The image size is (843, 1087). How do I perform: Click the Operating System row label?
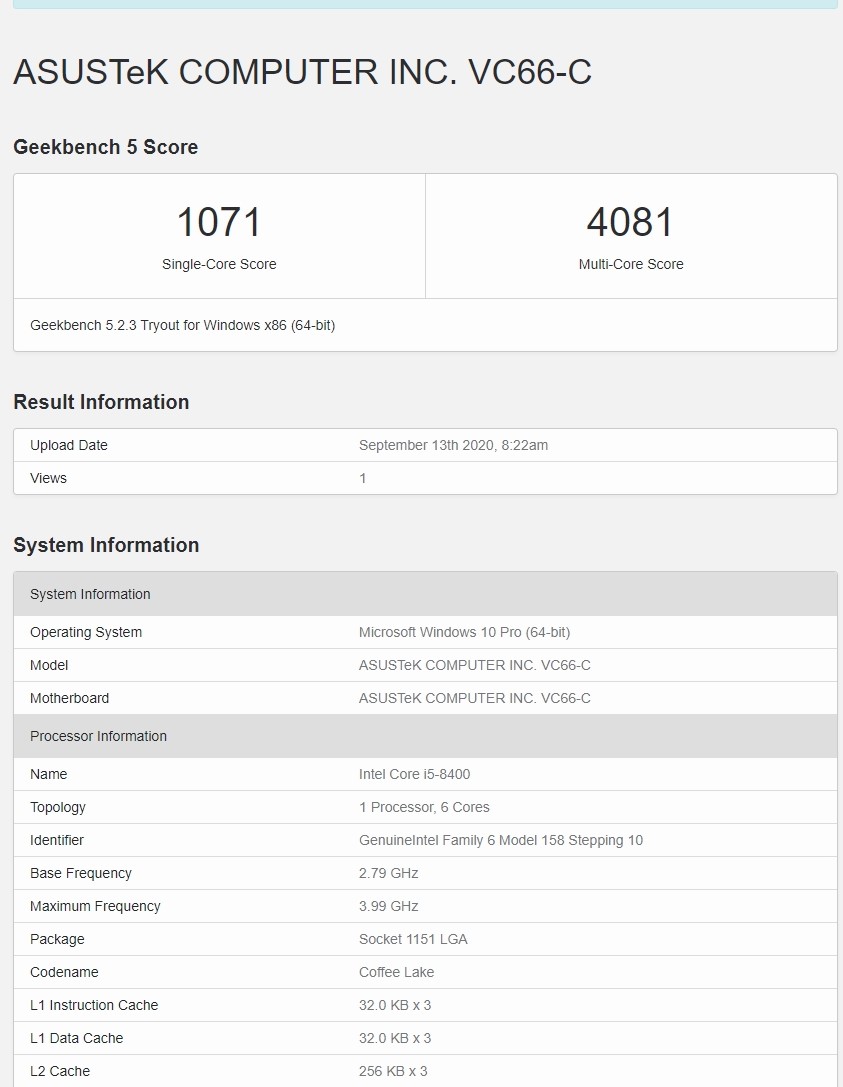86,632
